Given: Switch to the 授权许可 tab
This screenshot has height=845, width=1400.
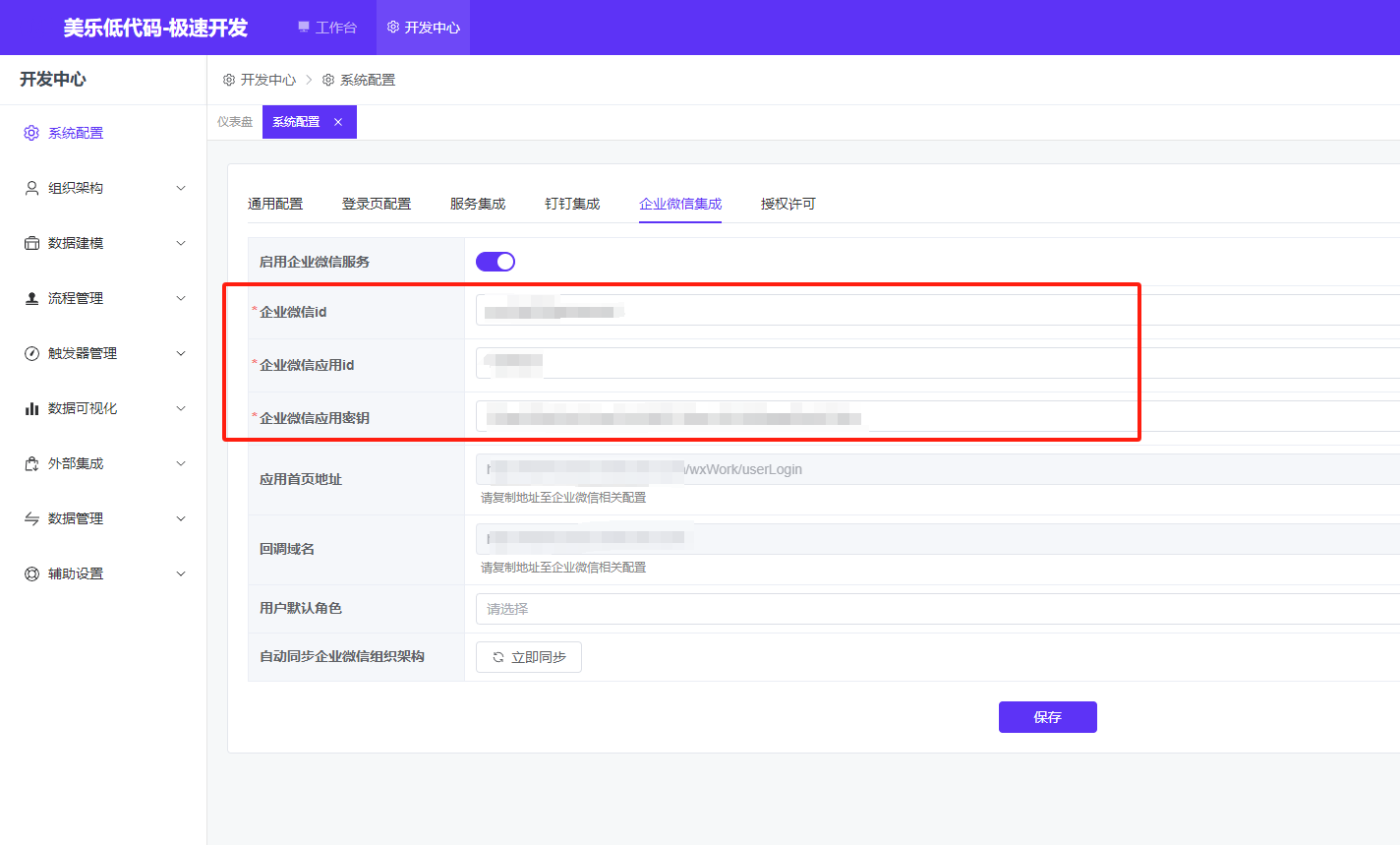Looking at the screenshot, I should pyautogui.click(x=787, y=204).
